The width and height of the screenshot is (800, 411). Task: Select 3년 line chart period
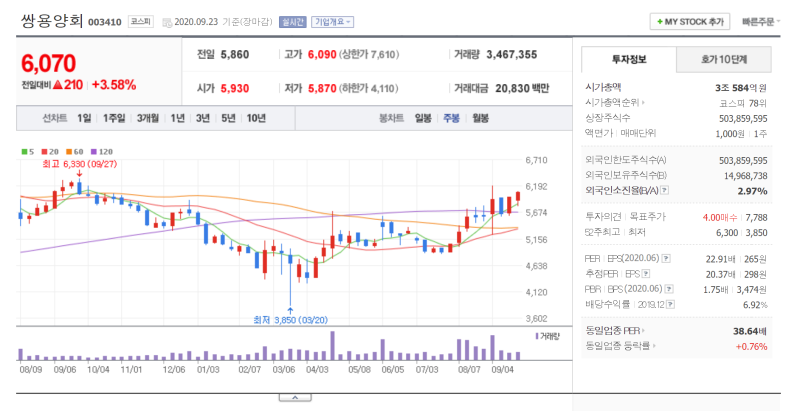click(203, 118)
